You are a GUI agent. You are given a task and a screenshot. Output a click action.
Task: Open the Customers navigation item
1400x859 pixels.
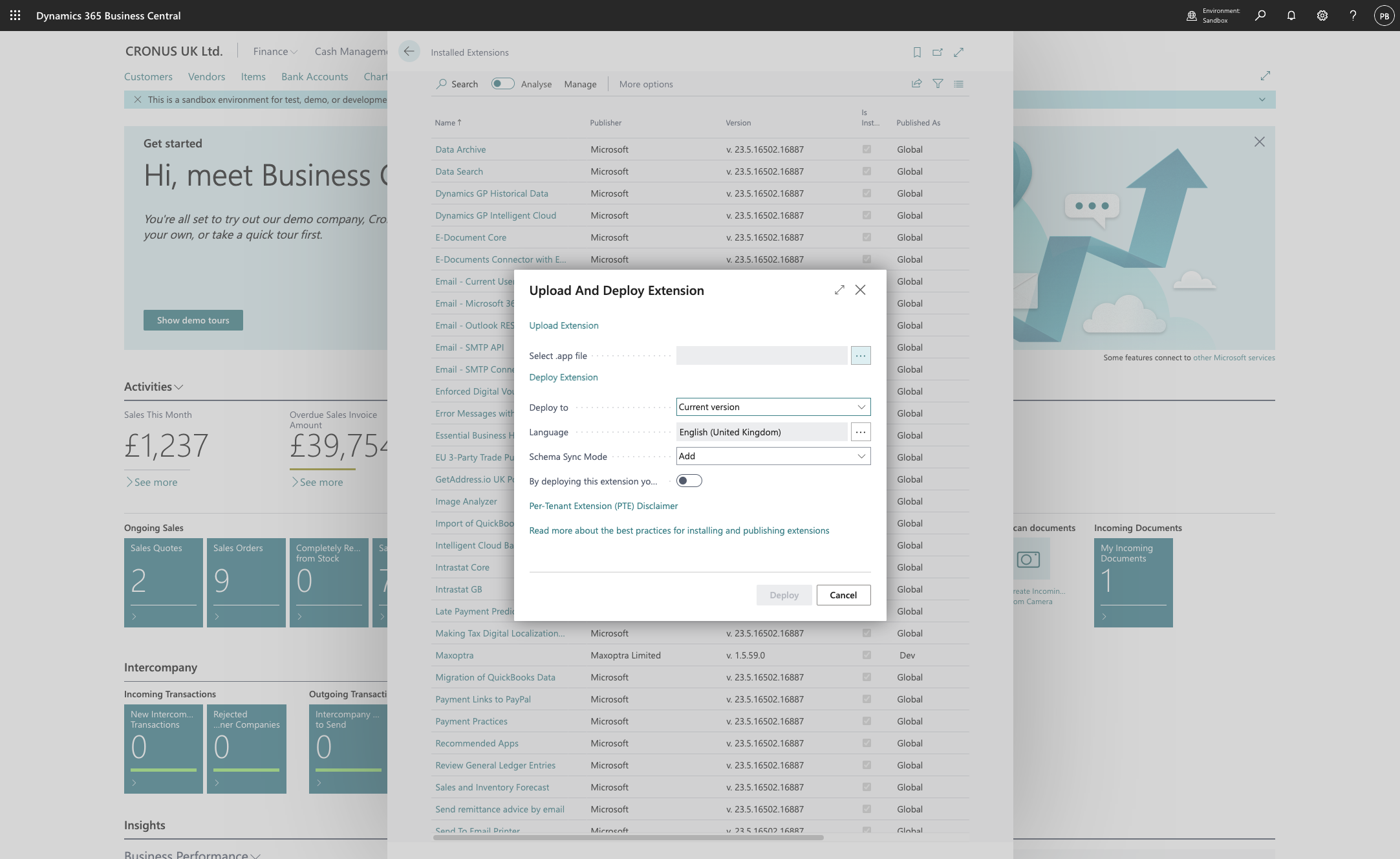148,76
